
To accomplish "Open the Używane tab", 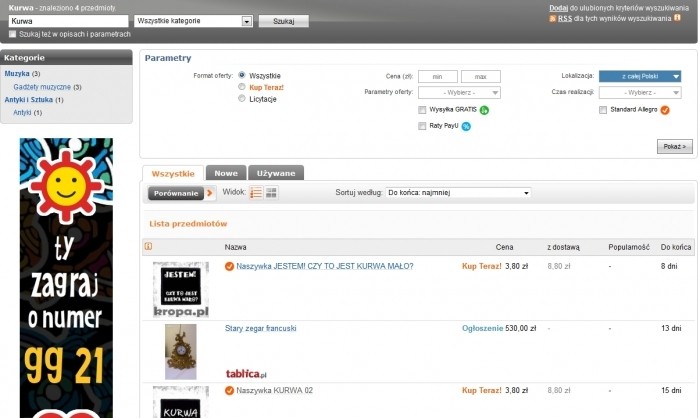I will click(275, 173).
